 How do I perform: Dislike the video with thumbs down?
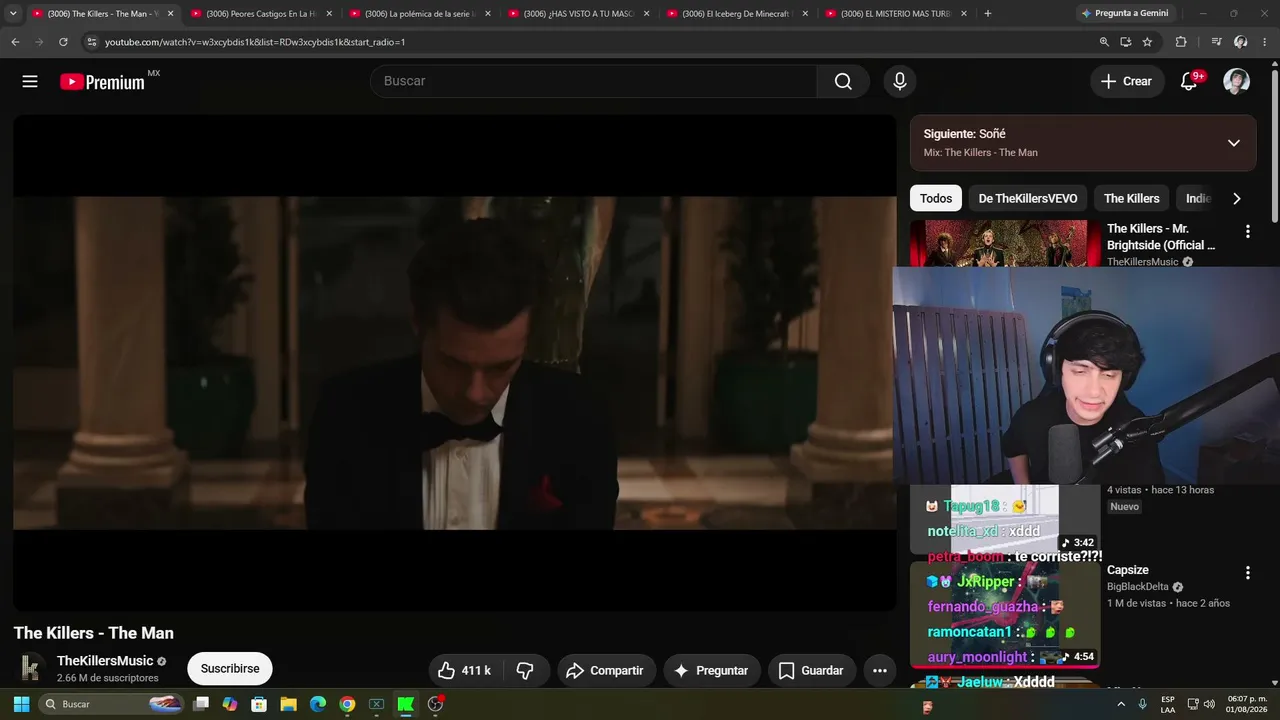point(525,671)
